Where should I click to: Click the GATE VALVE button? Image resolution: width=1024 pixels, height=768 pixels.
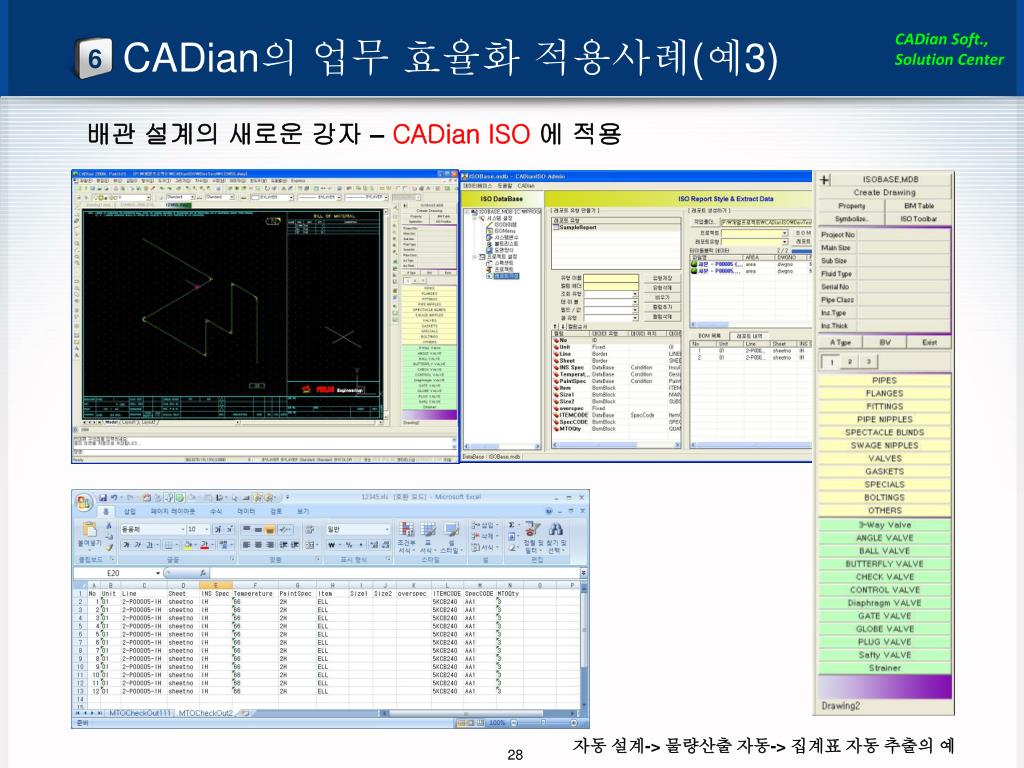click(x=884, y=616)
